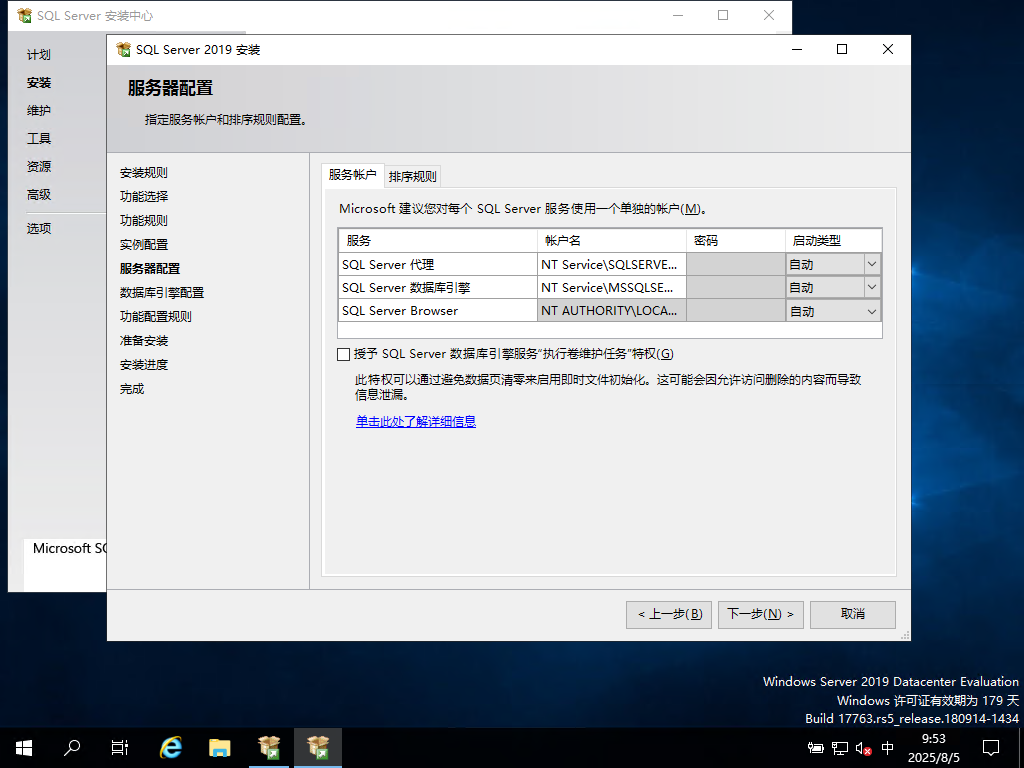Click 服务器配置 step in setup list
Image resolution: width=1024 pixels, height=768 pixels.
point(150,269)
